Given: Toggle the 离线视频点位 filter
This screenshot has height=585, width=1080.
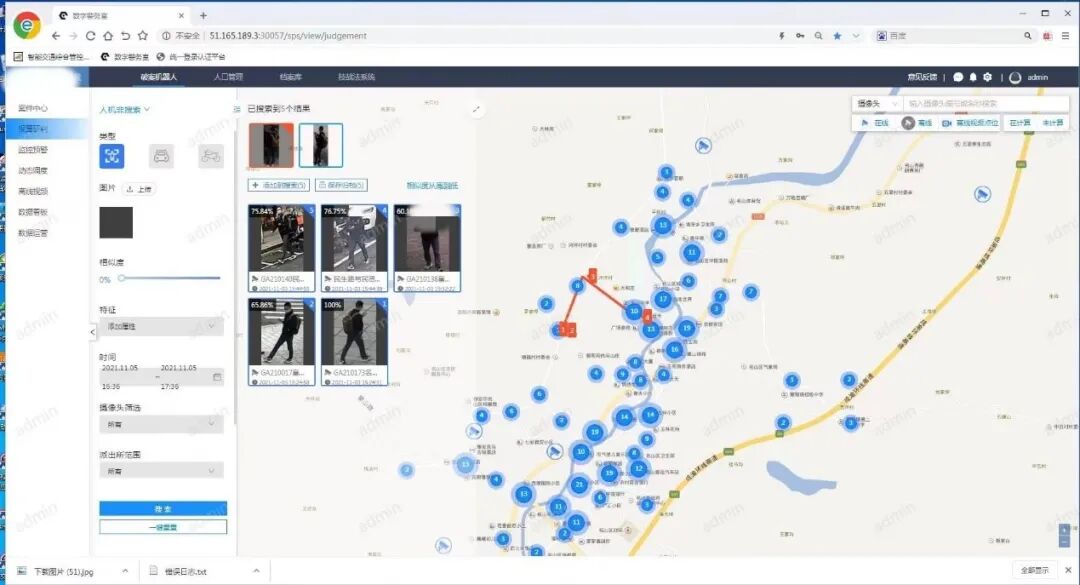Looking at the screenshot, I should pos(970,123).
